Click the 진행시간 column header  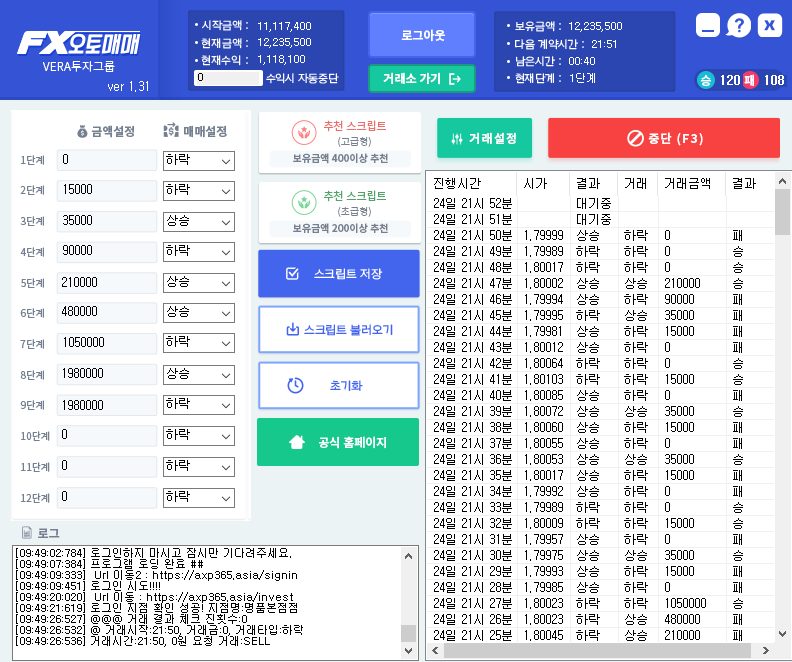point(472,183)
